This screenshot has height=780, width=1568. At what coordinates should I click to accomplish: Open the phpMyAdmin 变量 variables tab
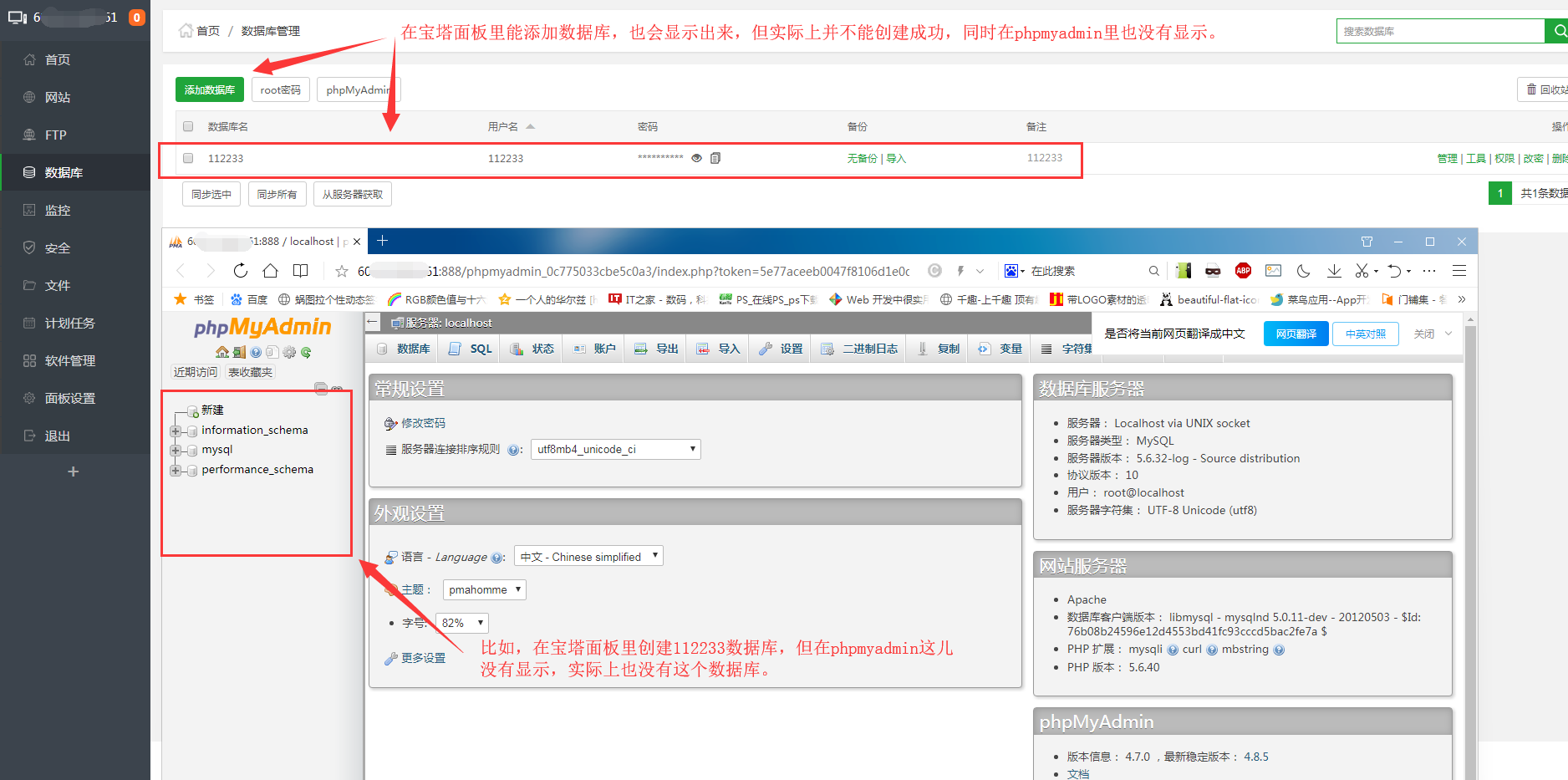1000,349
